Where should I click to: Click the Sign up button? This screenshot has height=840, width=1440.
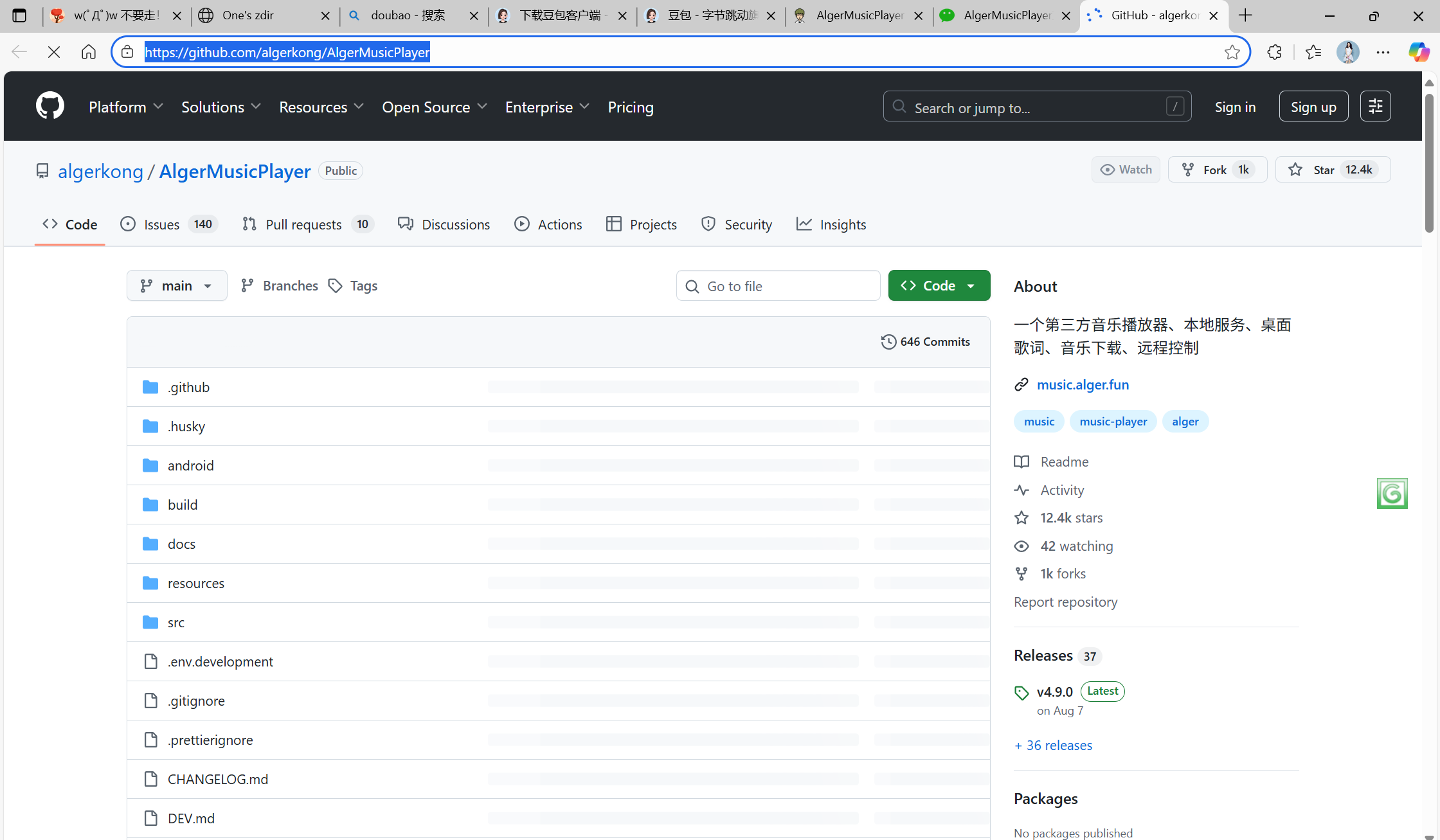coord(1313,107)
